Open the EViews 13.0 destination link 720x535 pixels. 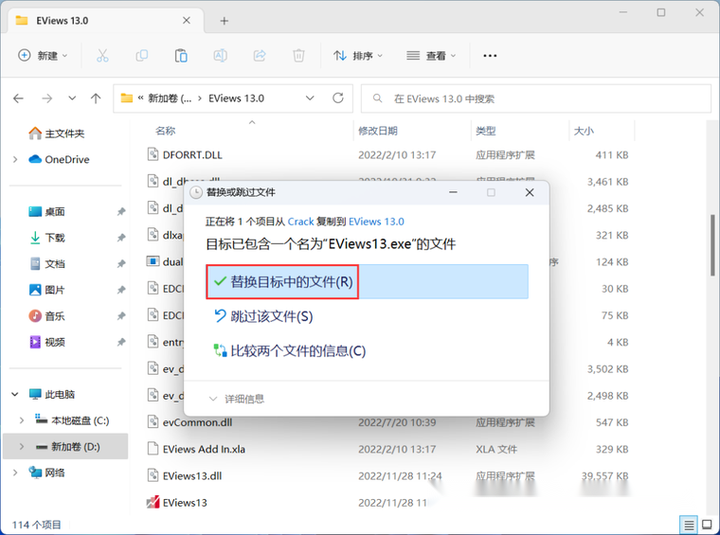tap(376, 221)
